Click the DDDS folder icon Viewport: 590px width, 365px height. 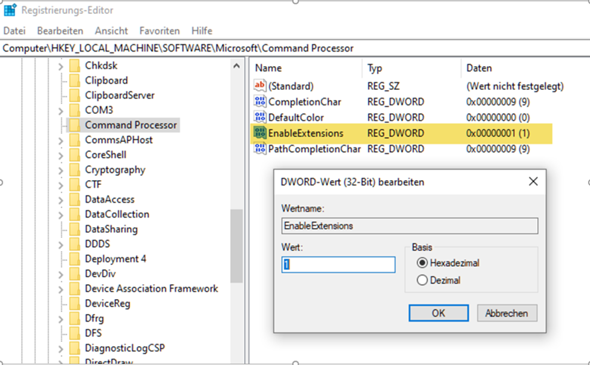pyautogui.click(x=75, y=244)
